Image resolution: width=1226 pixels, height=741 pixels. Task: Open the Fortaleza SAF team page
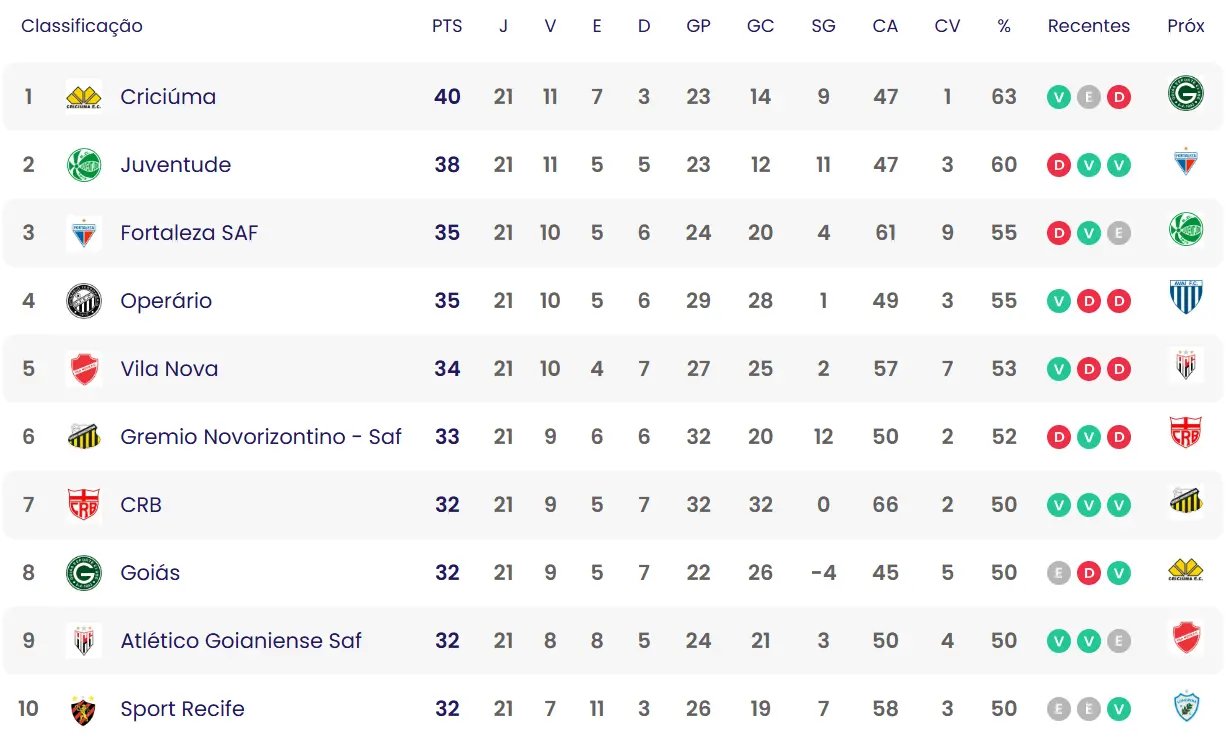pos(189,233)
